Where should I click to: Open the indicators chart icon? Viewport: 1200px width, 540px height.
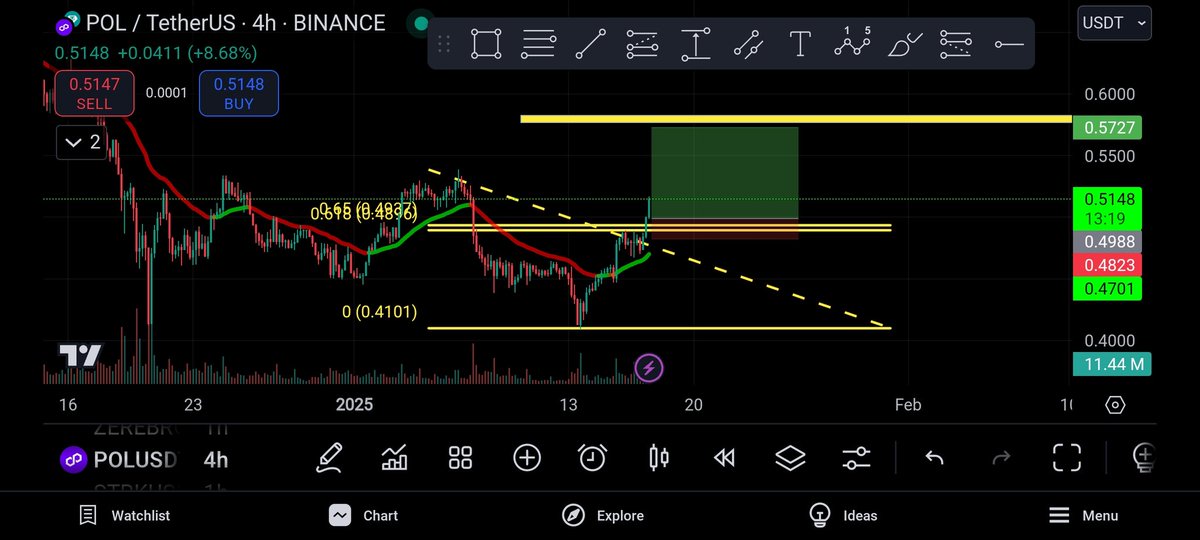pos(395,458)
